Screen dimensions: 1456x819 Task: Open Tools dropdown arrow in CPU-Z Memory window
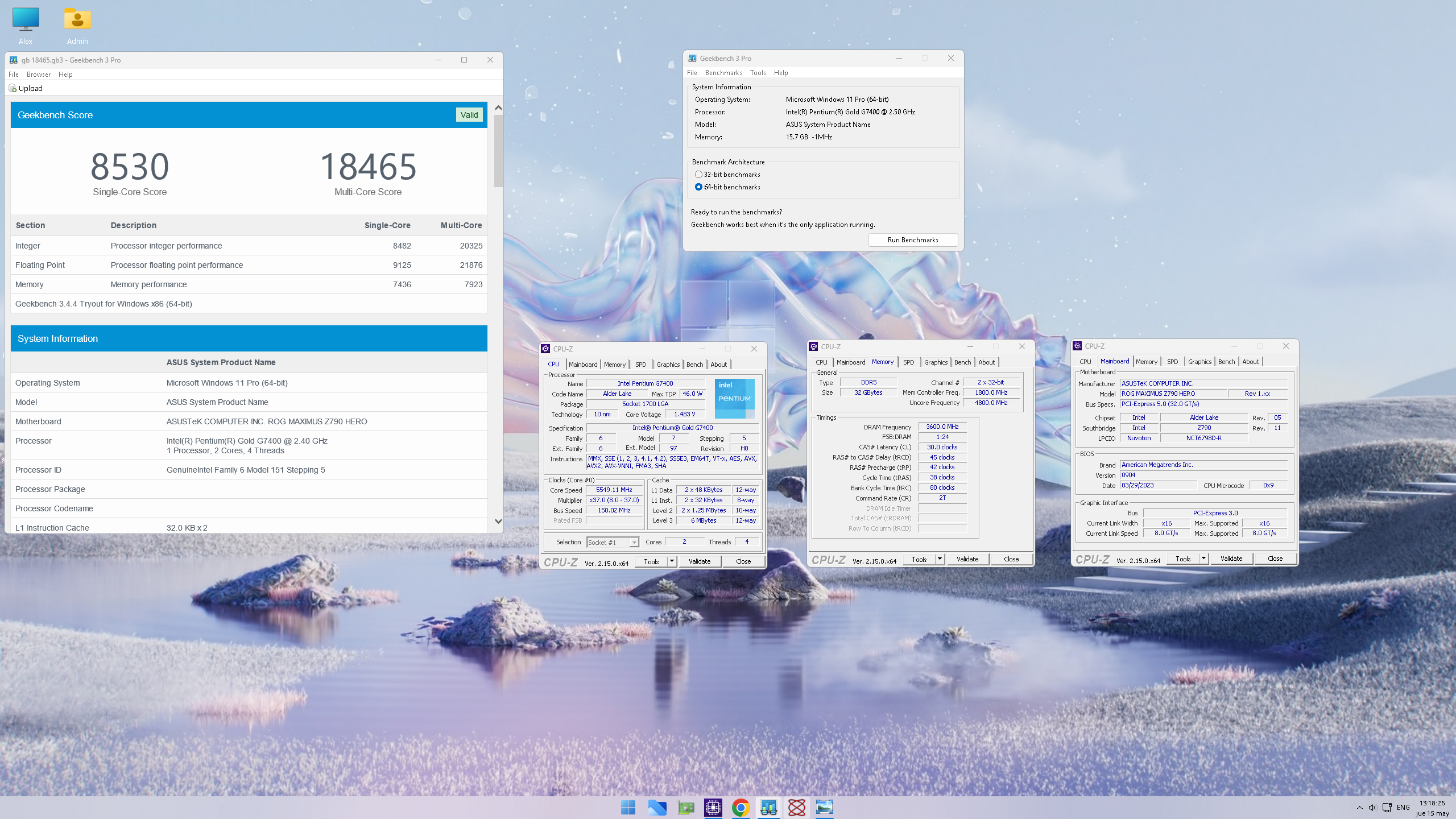point(940,559)
